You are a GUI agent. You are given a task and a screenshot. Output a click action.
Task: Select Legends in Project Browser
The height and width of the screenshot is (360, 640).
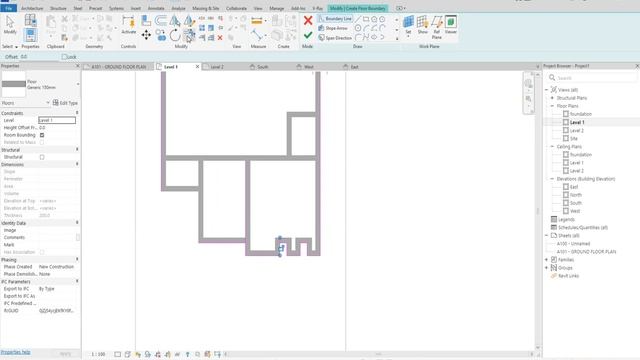point(566,219)
